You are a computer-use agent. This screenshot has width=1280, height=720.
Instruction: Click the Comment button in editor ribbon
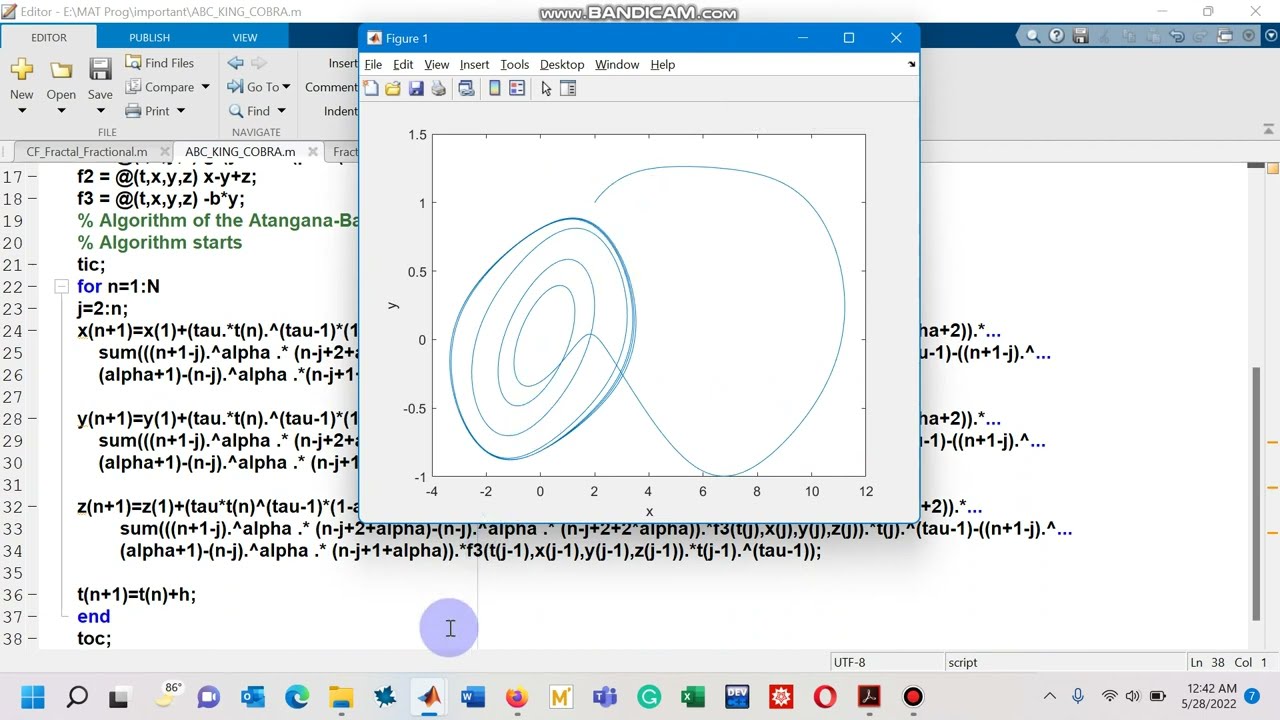point(331,87)
